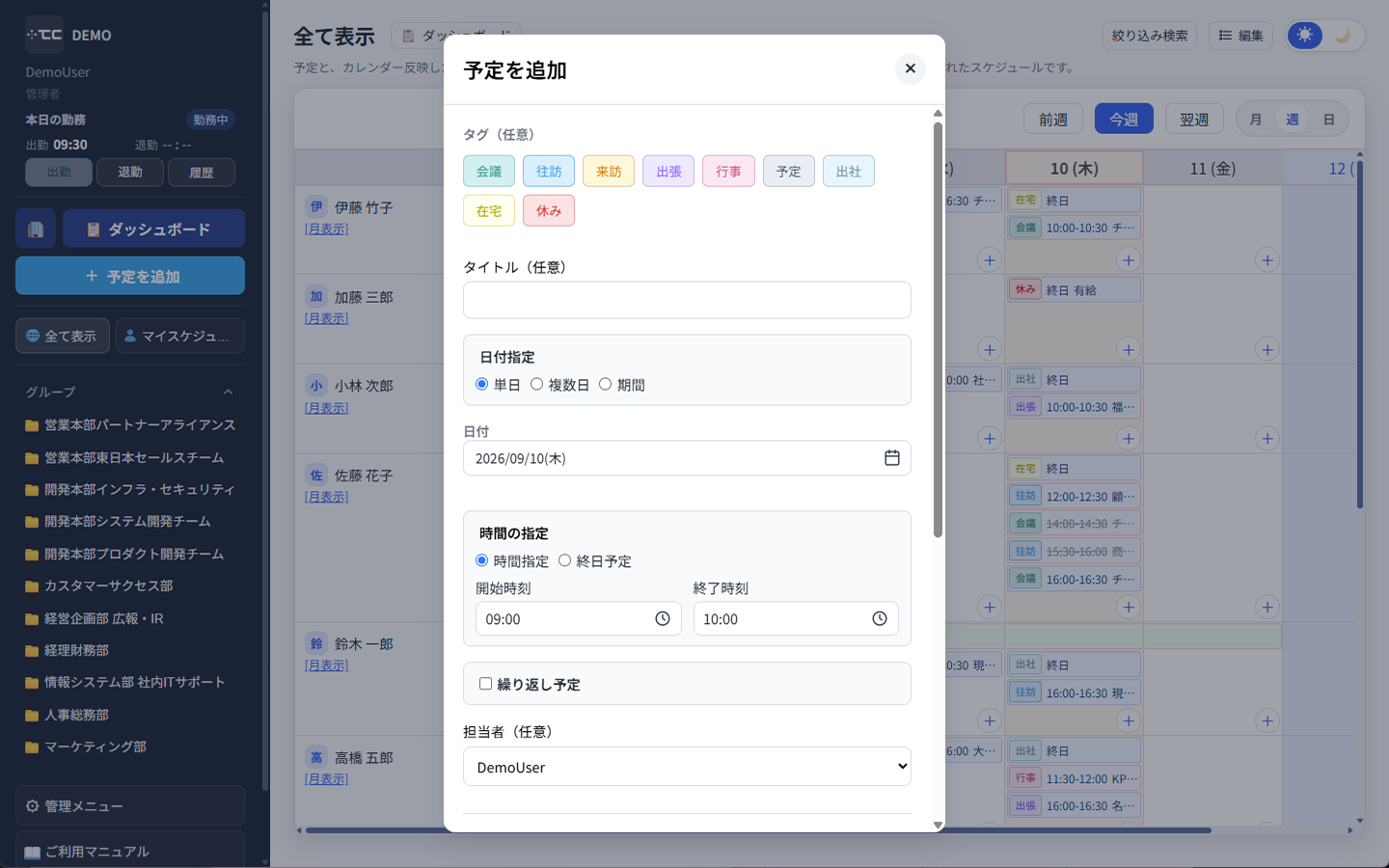
Task: Open the 開始時刻 09:00 time field
Action: tap(578, 619)
